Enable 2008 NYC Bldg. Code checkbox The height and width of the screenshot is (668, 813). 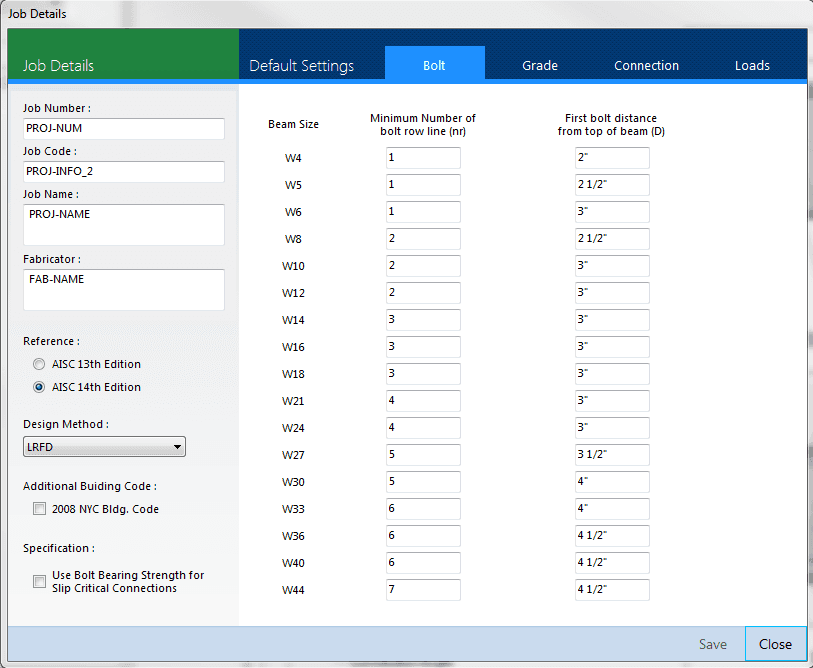(x=39, y=509)
